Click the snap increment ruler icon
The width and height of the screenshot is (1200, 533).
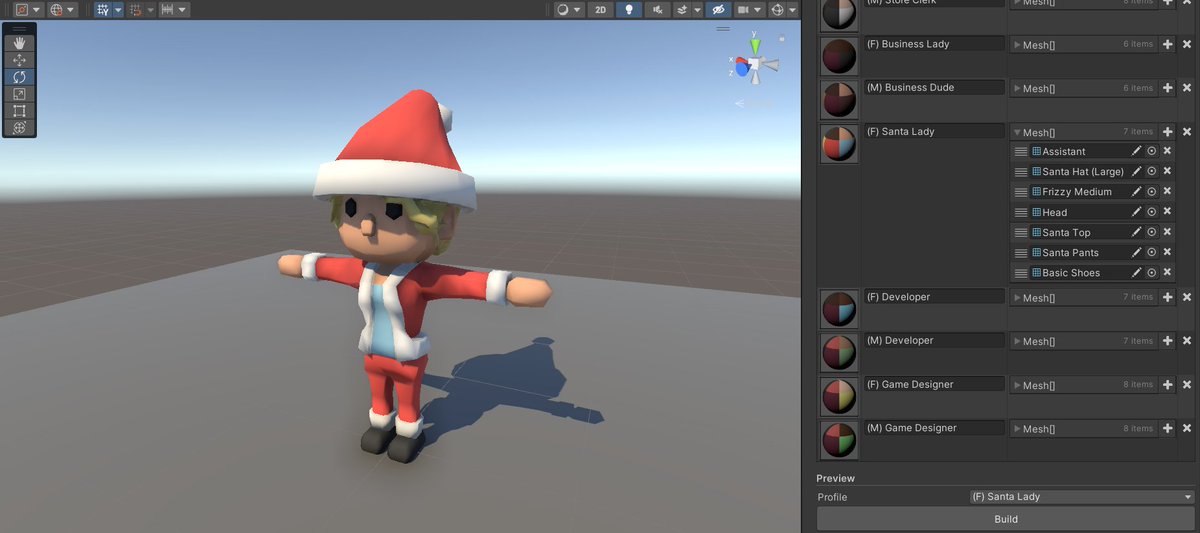(x=167, y=10)
